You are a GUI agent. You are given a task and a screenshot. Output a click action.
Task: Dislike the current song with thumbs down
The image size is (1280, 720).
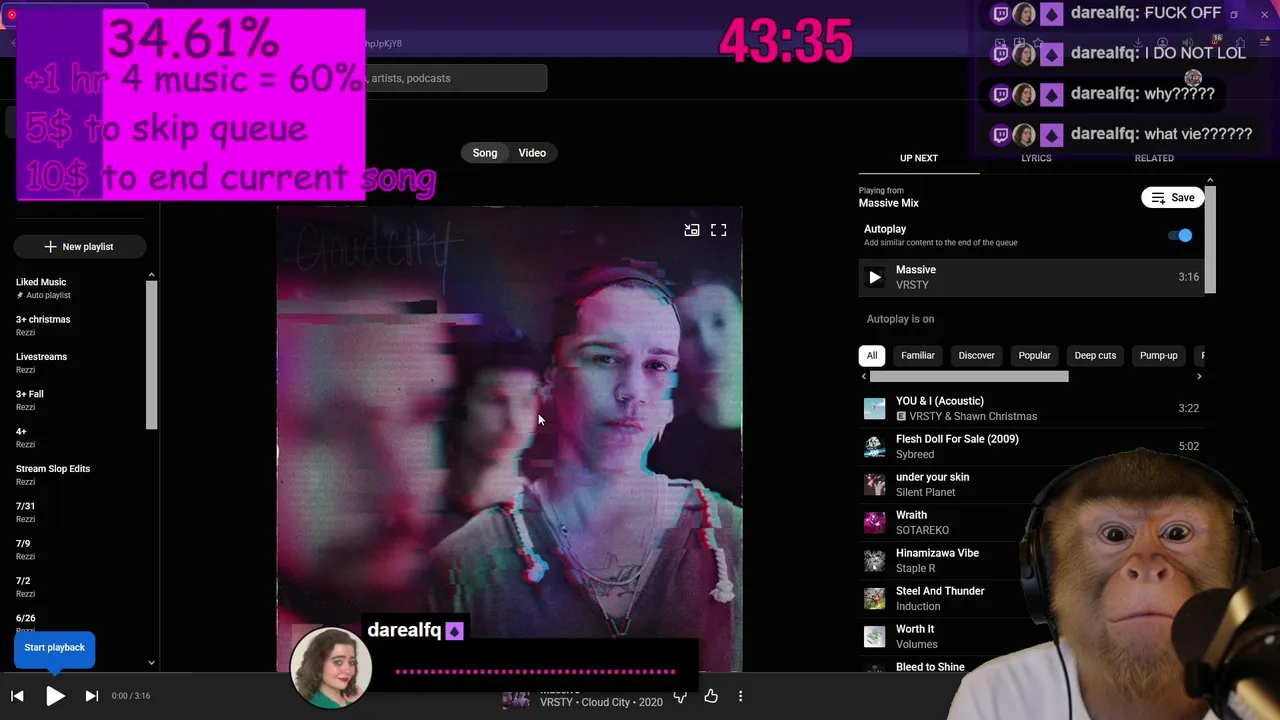[680, 696]
